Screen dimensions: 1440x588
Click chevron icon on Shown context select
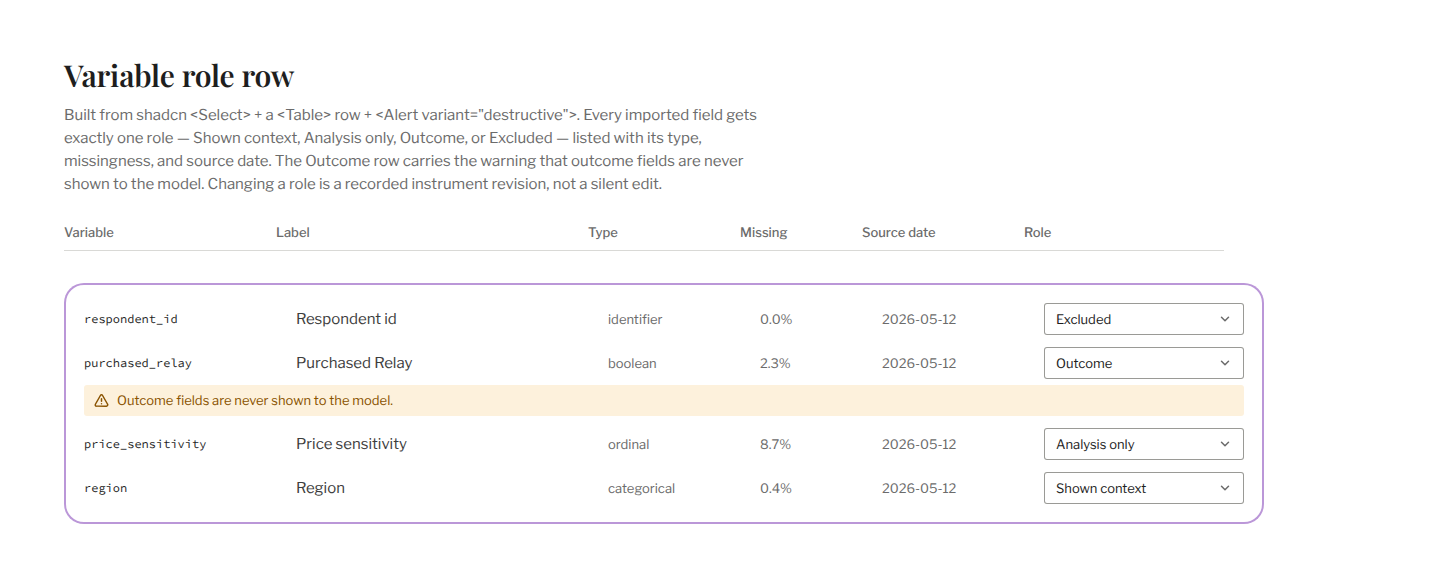click(1225, 488)
